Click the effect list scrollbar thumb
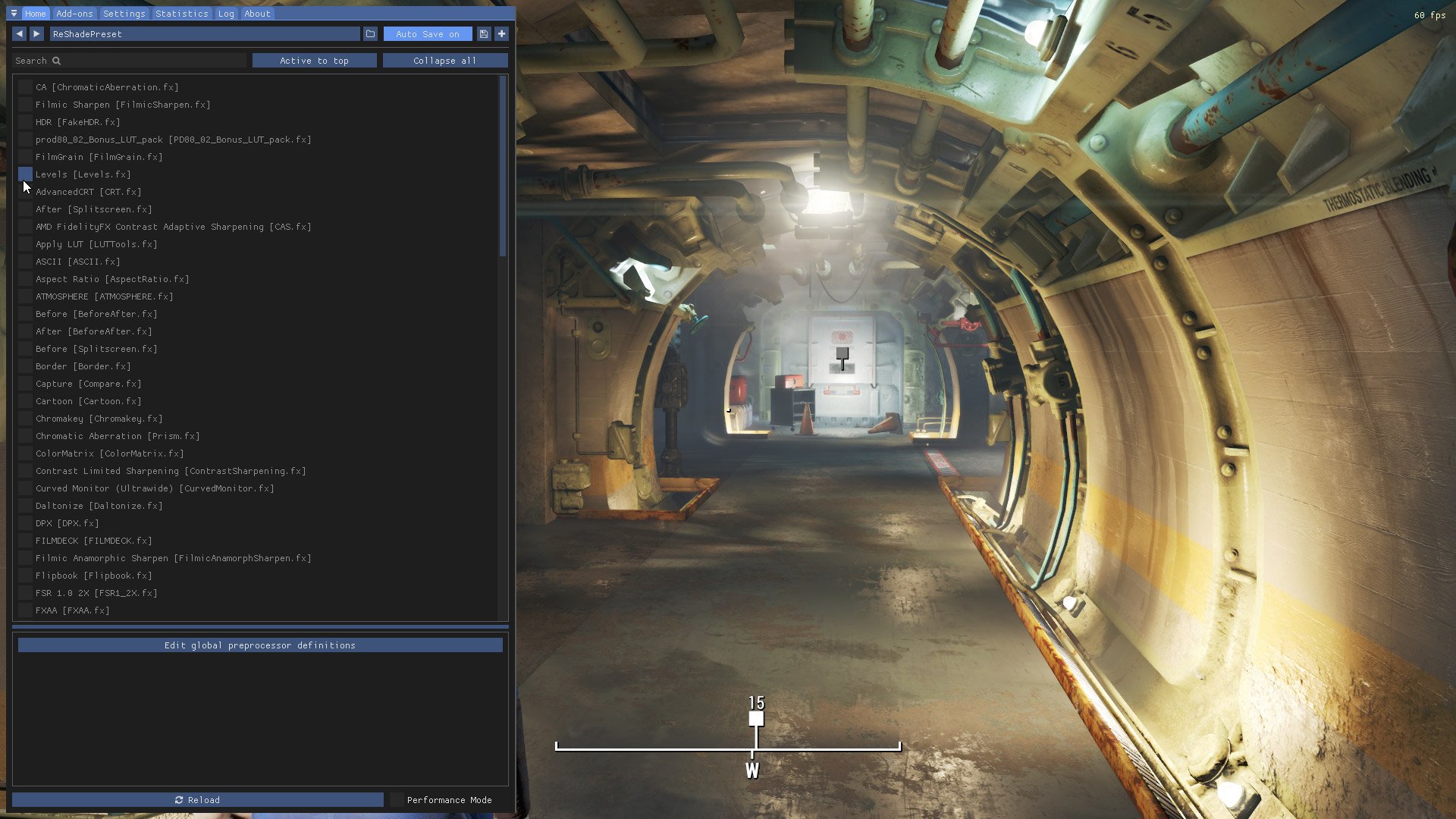1456x819 pixels. point(502,167)
